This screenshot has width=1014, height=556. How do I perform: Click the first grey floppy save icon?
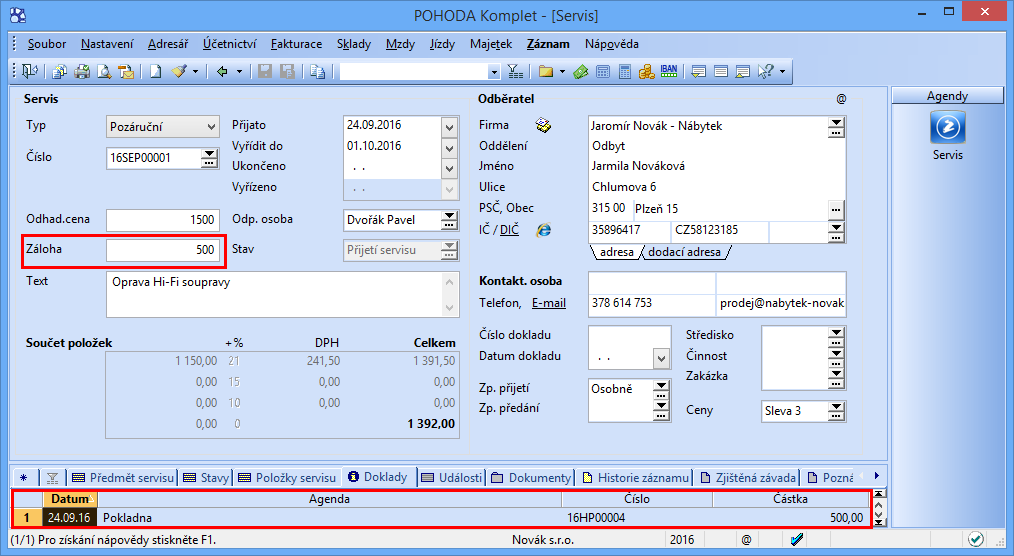click(265, 71)
